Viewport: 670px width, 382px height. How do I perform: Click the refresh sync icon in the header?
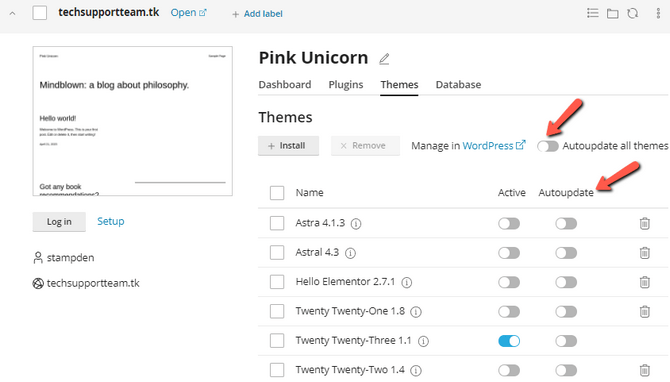(x=633, y=14)
